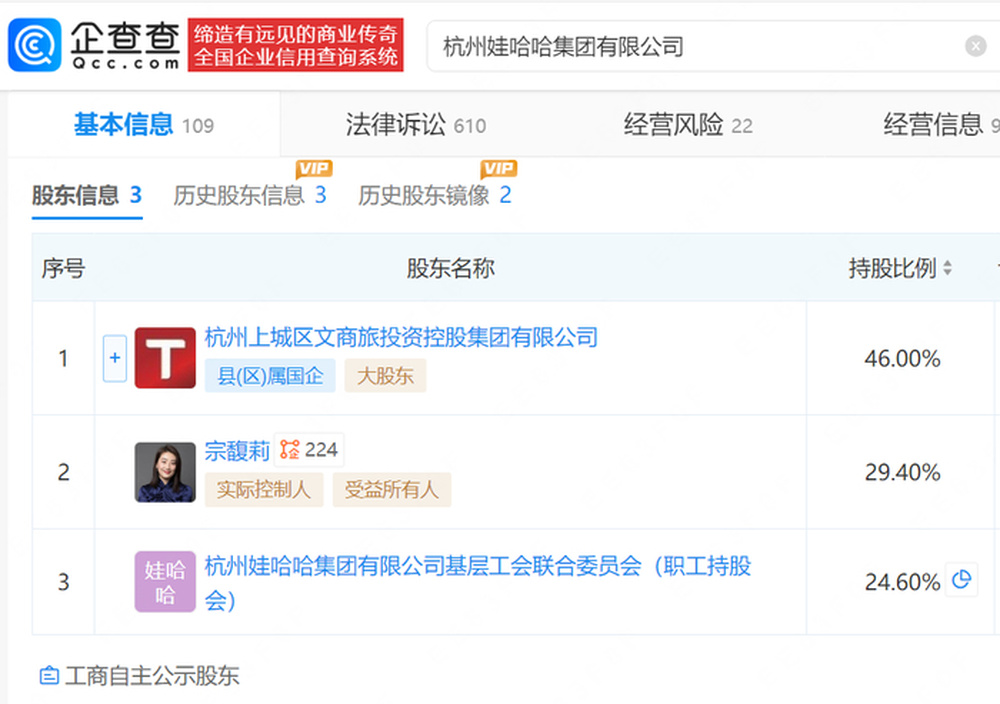
Task: Open the 杭州上城区文商旅投资控股集团有限公司 link
Action: [x=401, y=337]
